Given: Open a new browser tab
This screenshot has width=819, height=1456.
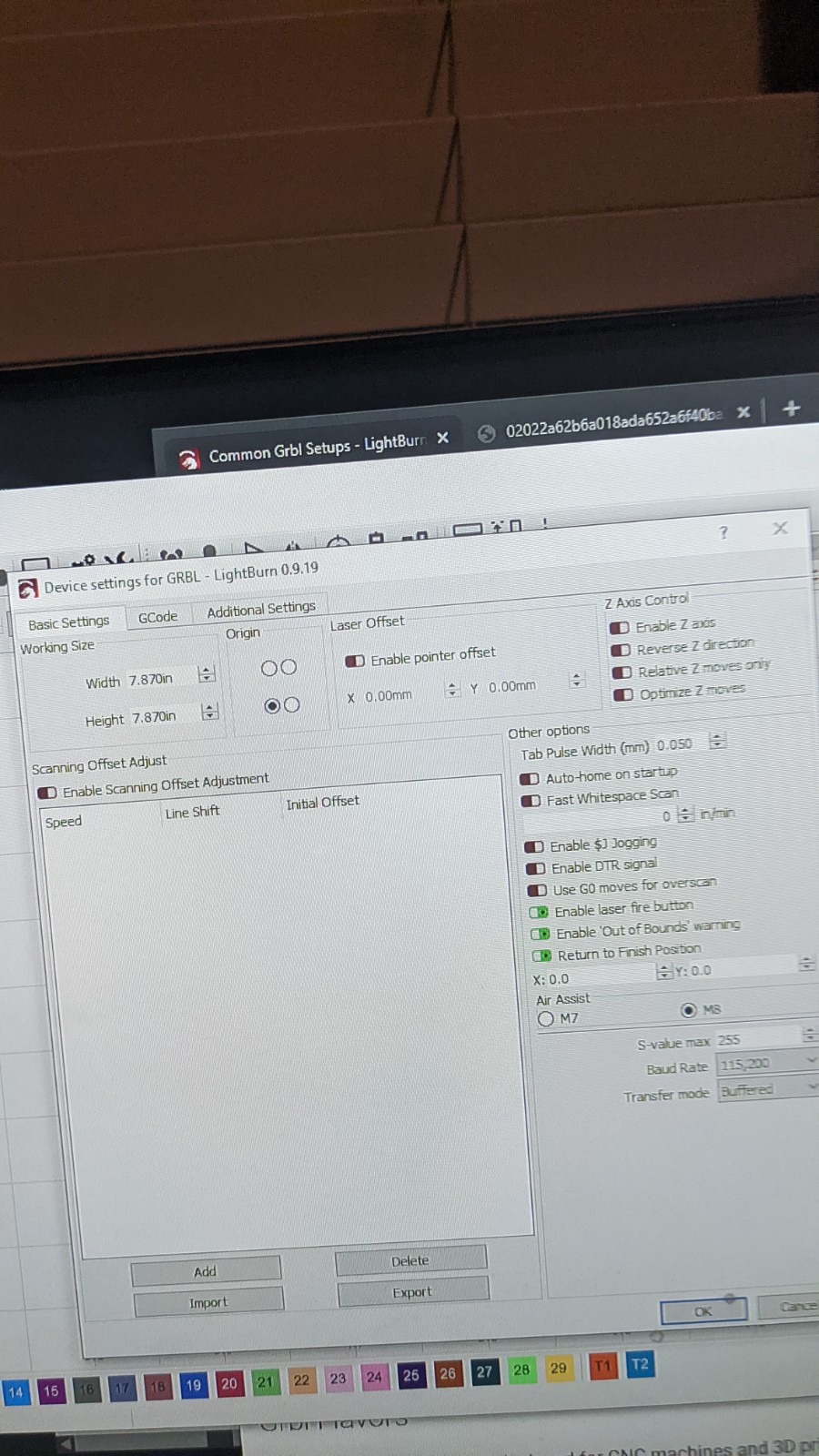Looking at the screenshot, I should click(x=791, y=408).
